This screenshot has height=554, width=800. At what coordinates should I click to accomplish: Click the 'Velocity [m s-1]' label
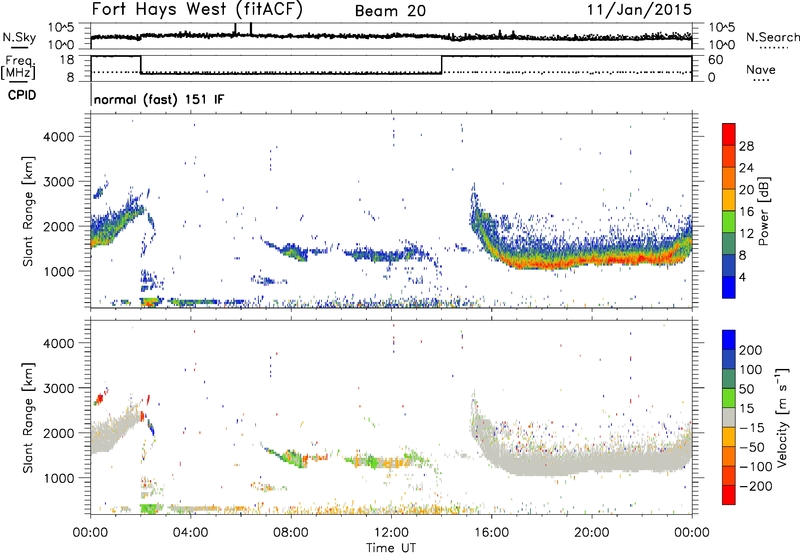pos(783,417)
